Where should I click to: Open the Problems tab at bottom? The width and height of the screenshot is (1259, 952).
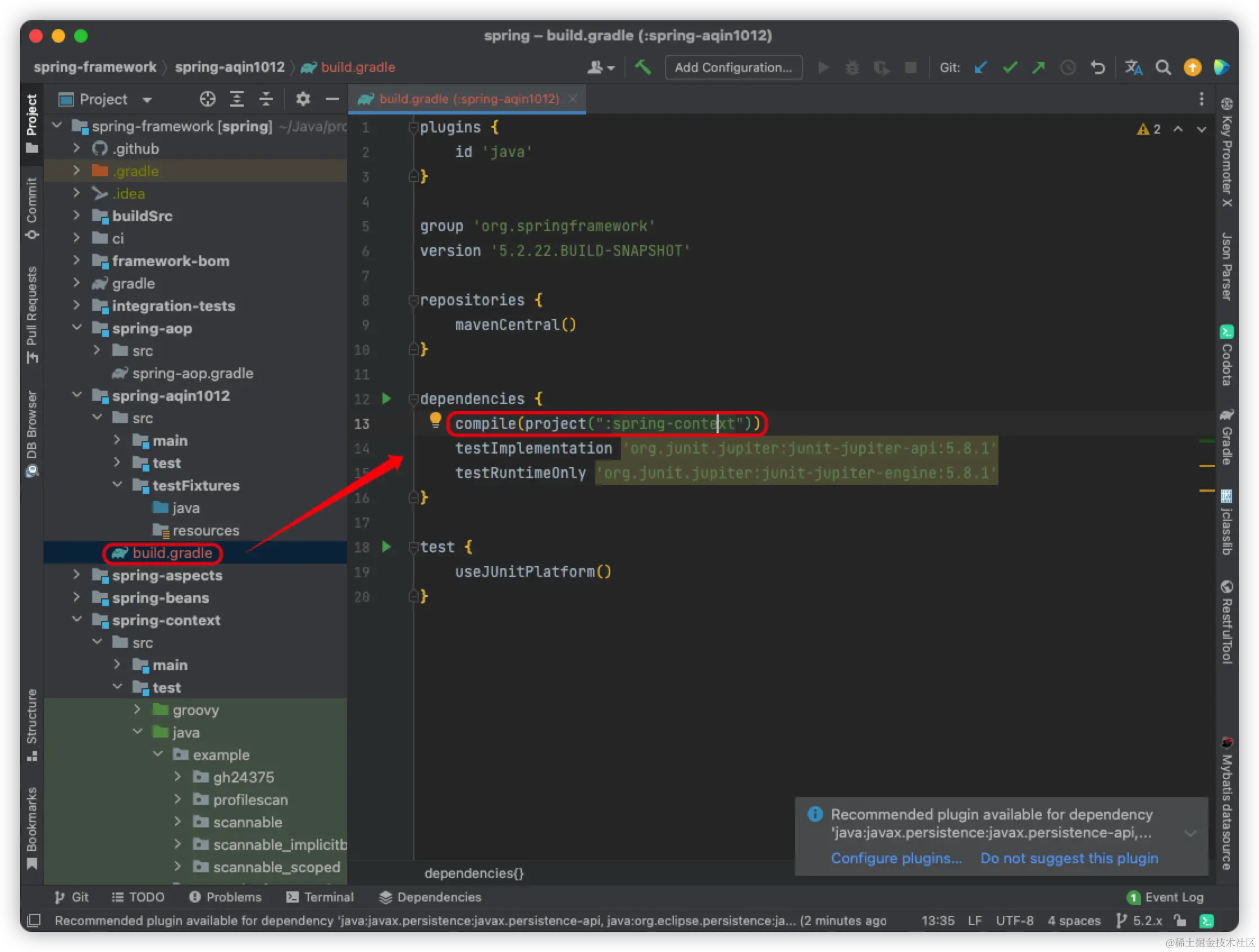(225, 897)
